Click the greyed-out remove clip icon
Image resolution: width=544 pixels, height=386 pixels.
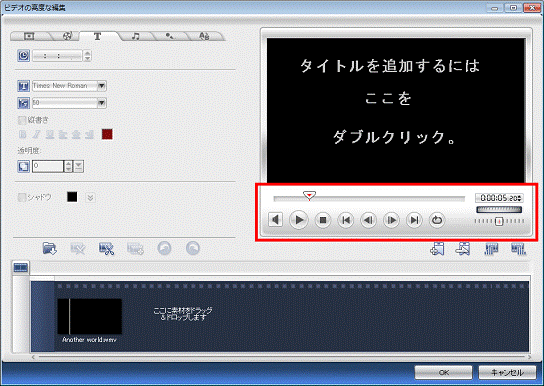[x=78, y=248]
